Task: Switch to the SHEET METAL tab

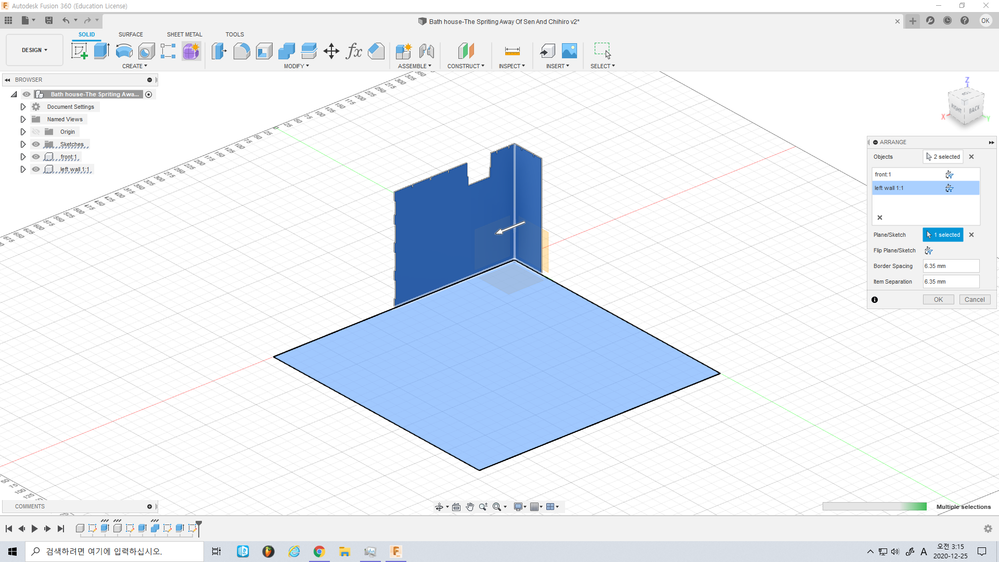Action: pos(184,34)
